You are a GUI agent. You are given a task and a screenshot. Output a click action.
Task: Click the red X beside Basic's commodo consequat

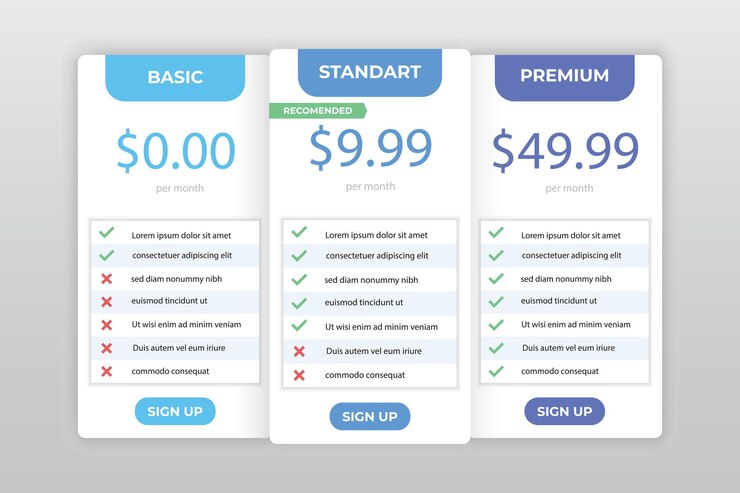107,371
